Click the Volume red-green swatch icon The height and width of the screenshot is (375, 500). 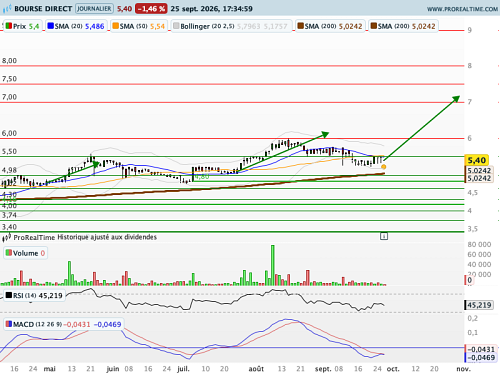click(x=9, y=253)
